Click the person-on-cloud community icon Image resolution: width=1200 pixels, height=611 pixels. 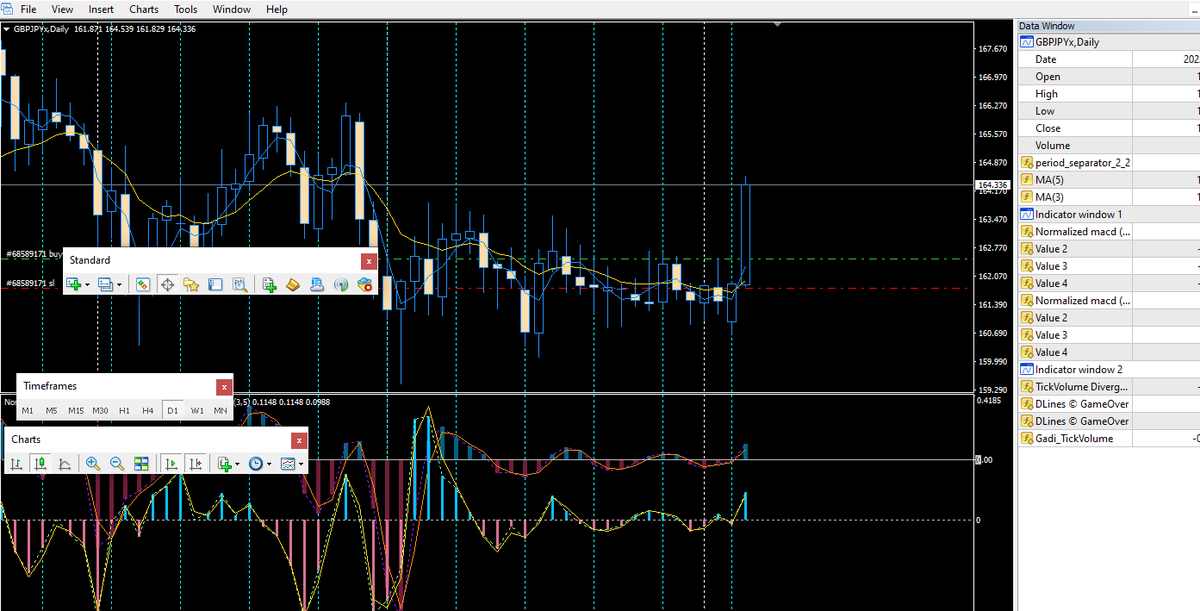point(317,284)
